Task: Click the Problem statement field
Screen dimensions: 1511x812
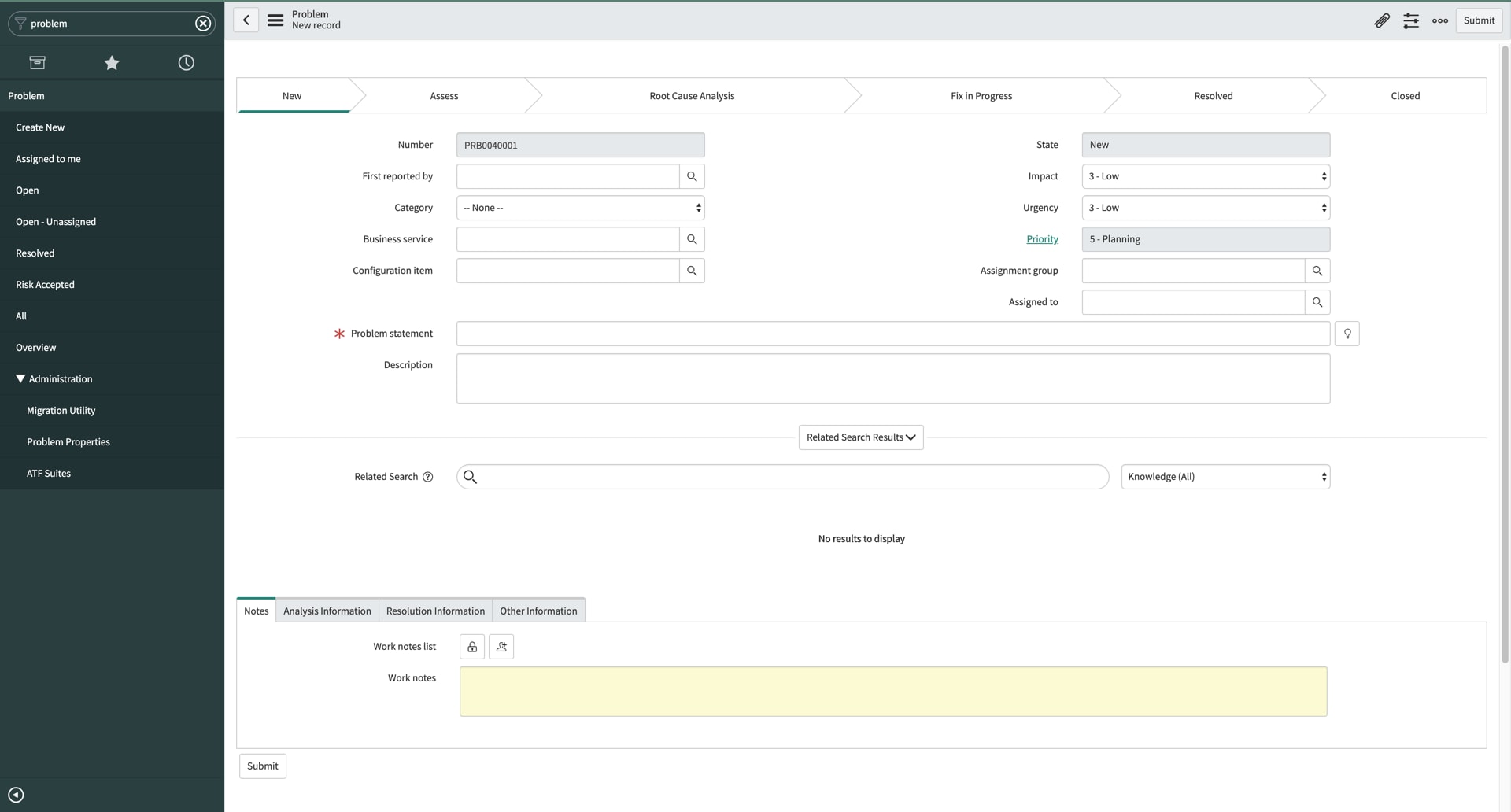Action: (893, 334)
